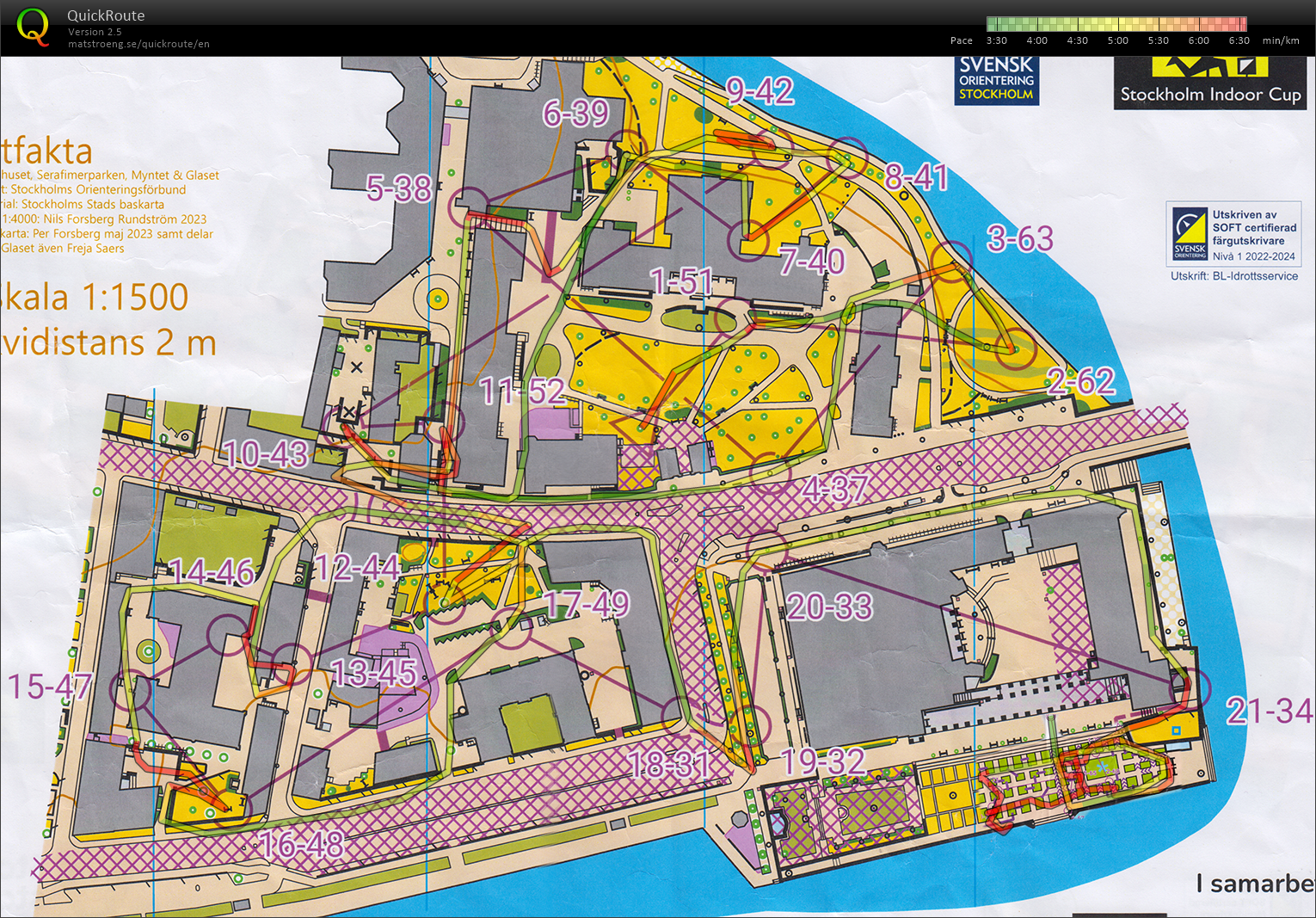Click the 5:30 pace value
The height and width of the screenshot is (918, 1316).
tap(1158, 40)
